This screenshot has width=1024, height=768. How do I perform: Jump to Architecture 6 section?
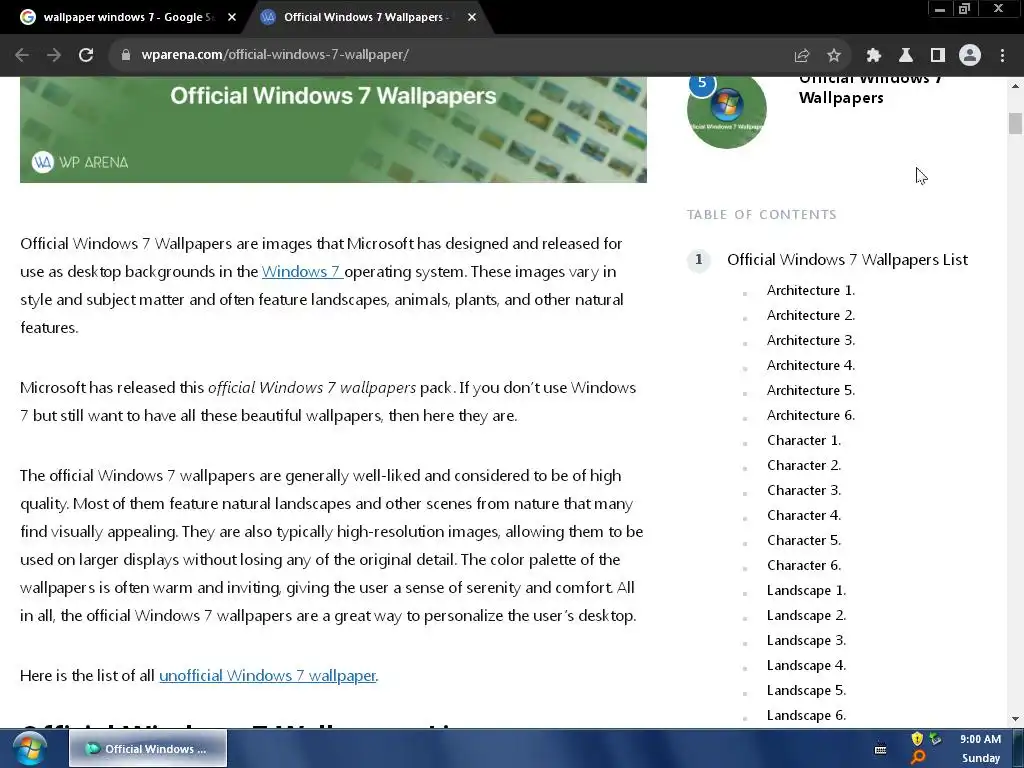click(810, 415)
